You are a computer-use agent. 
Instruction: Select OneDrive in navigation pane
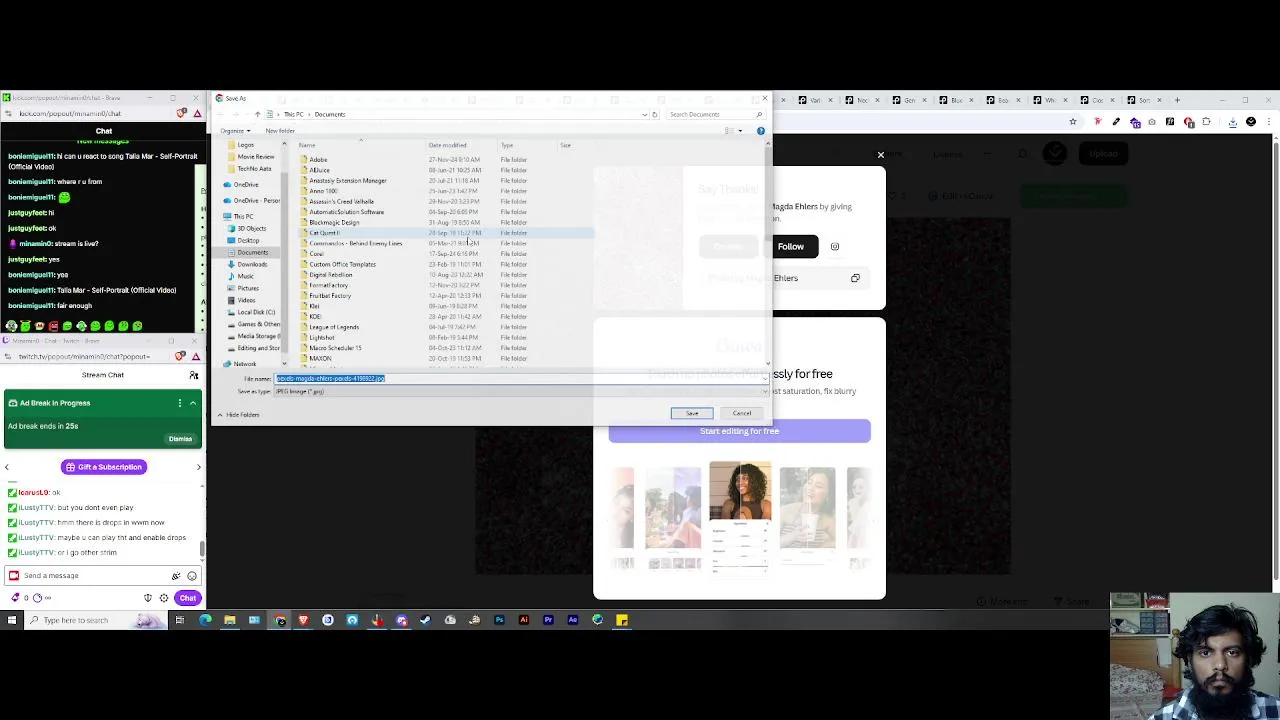(245, 185)
